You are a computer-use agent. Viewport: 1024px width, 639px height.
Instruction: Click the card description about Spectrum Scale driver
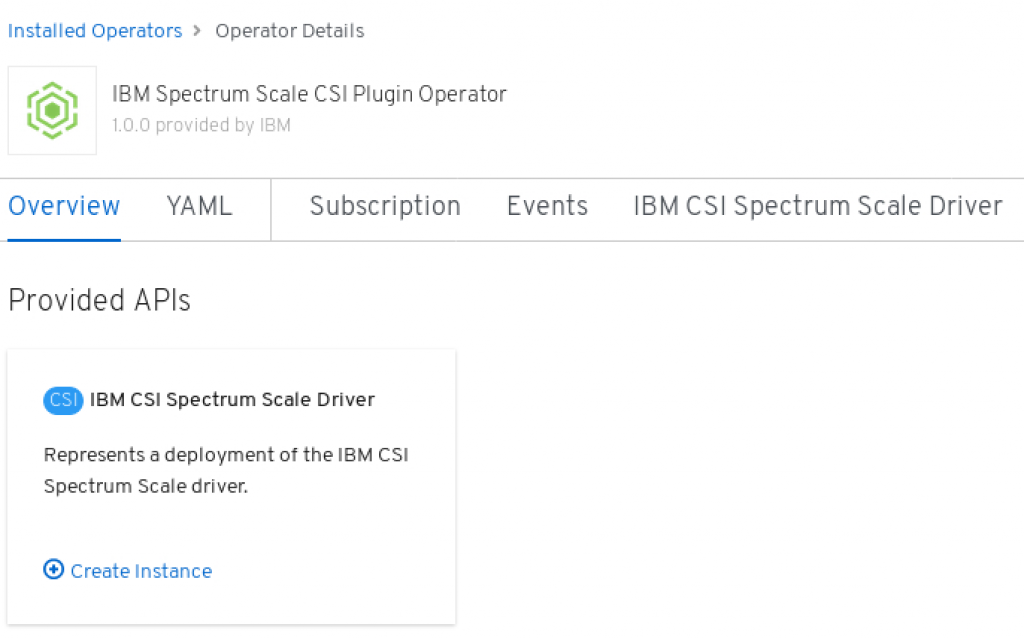pos(227,470)
